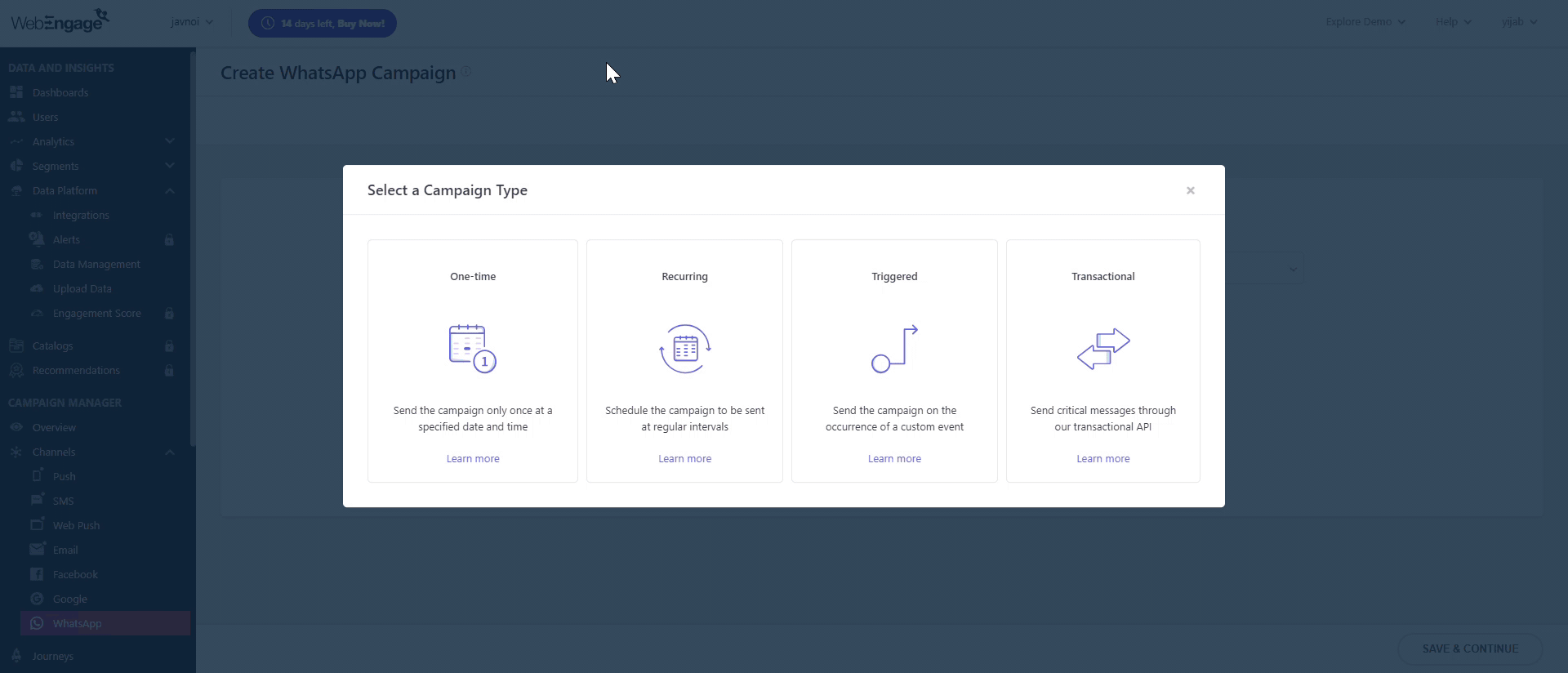The image size is (1568, 673).
Task: Select the Transactional double-arrow icon
Action: [1102, 349]
